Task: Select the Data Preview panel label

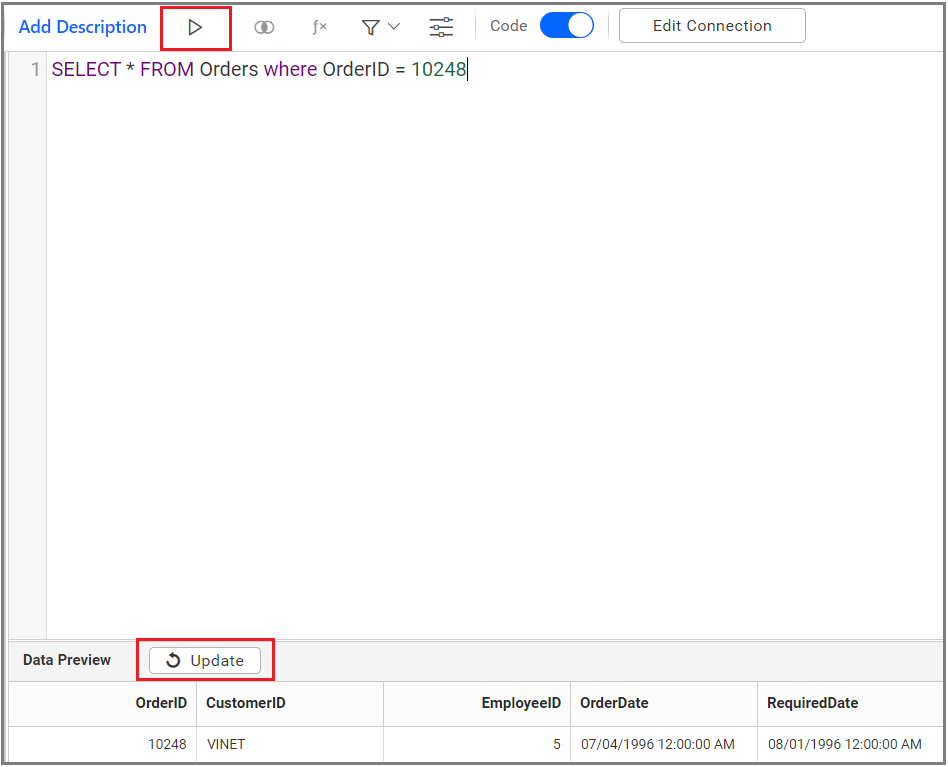Action: [67, 660]
